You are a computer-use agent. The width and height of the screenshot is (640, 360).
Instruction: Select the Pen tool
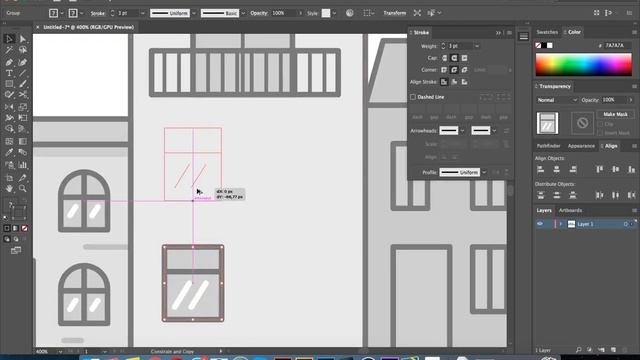tap(9, 62)
